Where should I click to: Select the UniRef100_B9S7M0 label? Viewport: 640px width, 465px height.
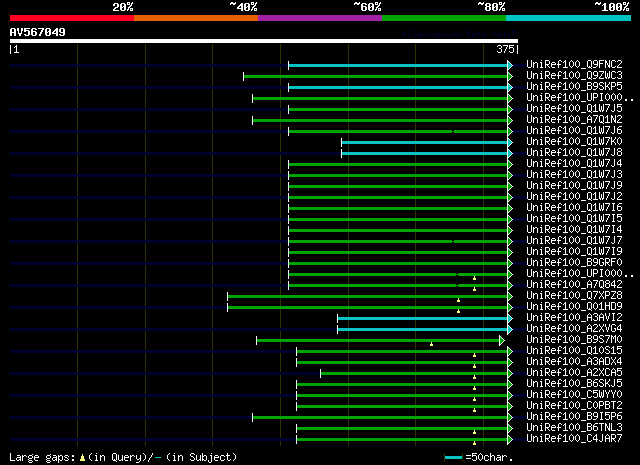pyautogui.click(x=574, y=340)
